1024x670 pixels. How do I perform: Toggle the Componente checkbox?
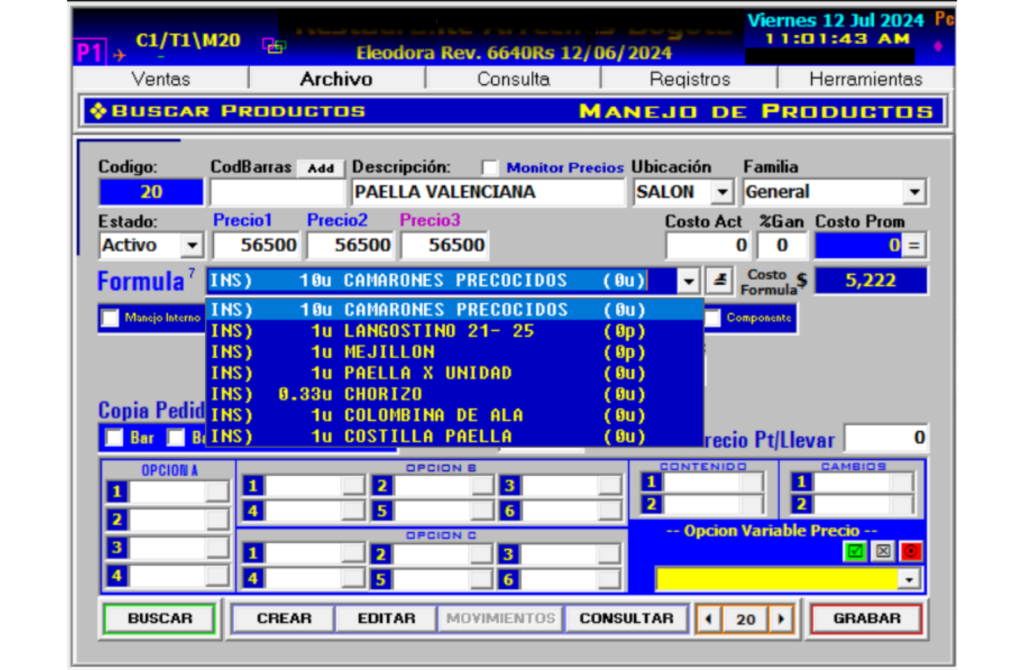coord(712,318)
